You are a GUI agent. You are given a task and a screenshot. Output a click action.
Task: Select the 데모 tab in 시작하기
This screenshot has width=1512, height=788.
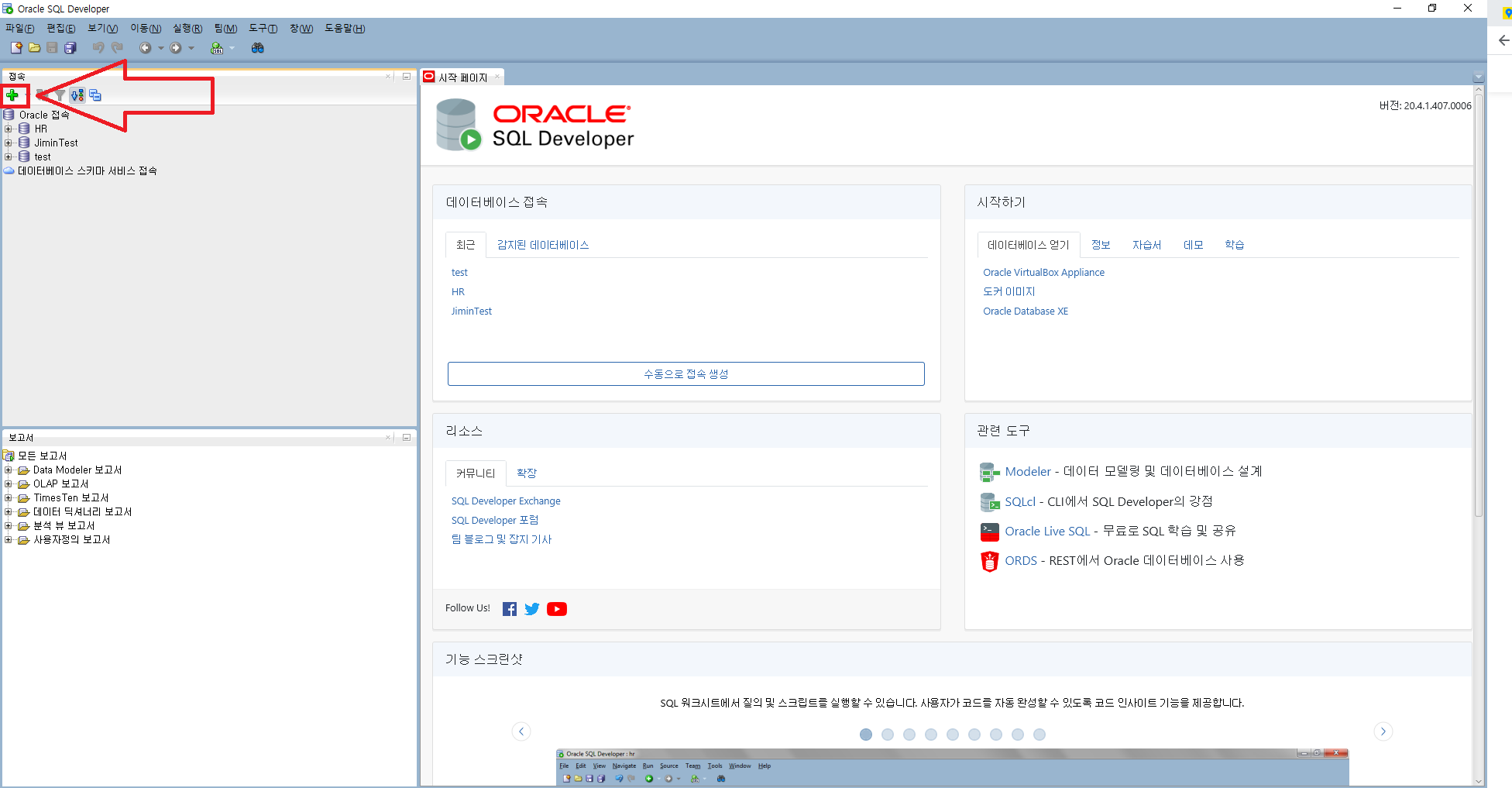(1193, 245)
